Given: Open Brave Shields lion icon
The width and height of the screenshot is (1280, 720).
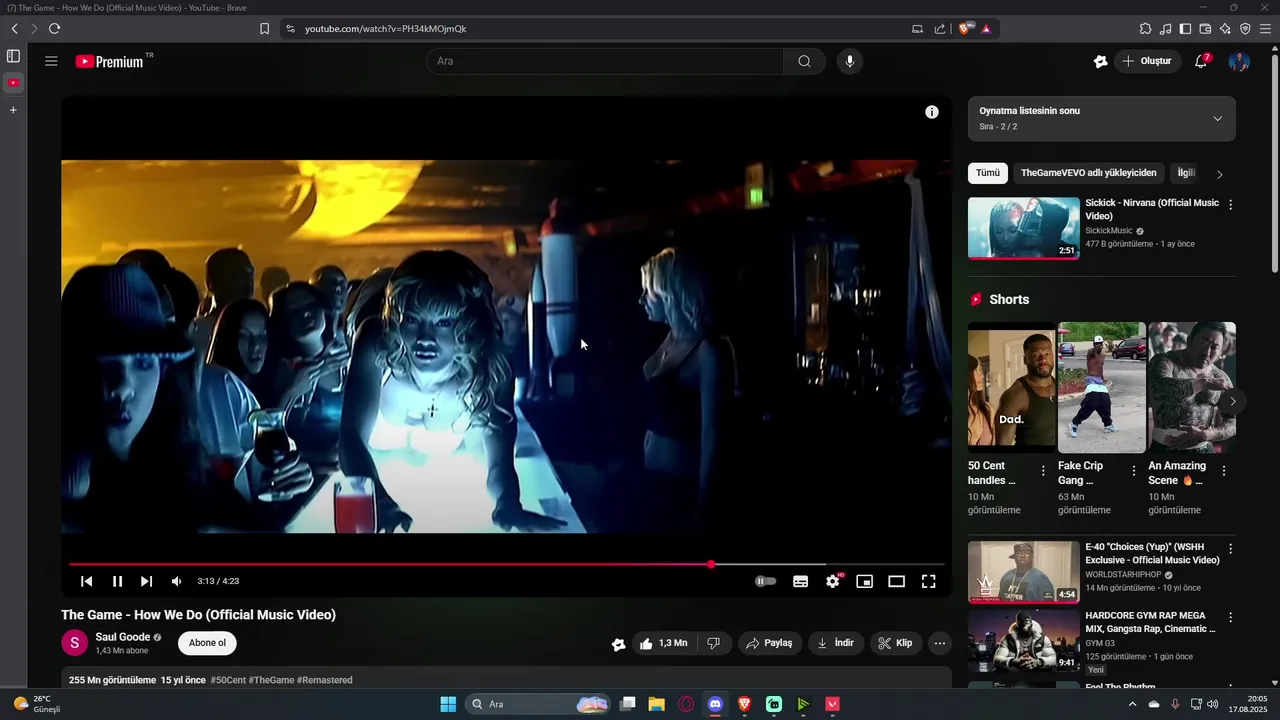Looking at the screenshot, I should click(x=964, y=29).
